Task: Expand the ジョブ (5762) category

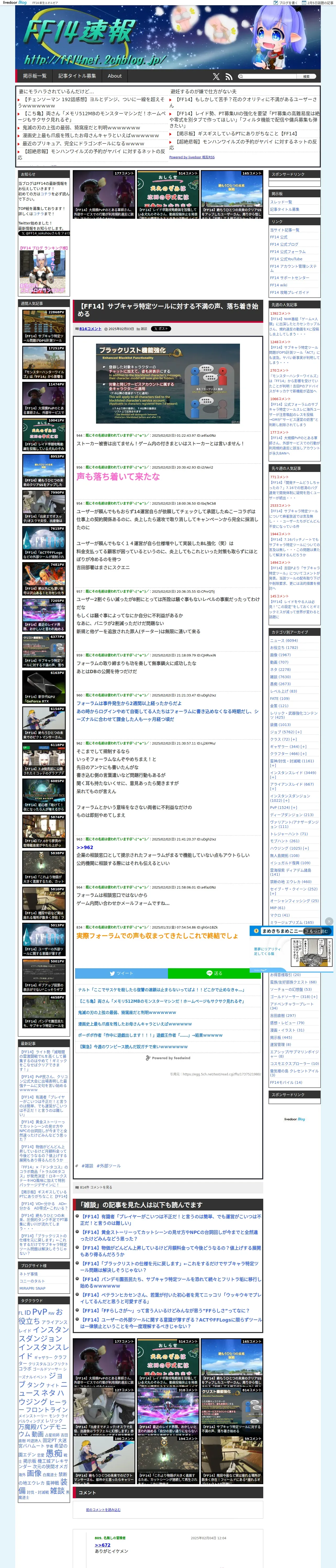Action: point(299,732)
